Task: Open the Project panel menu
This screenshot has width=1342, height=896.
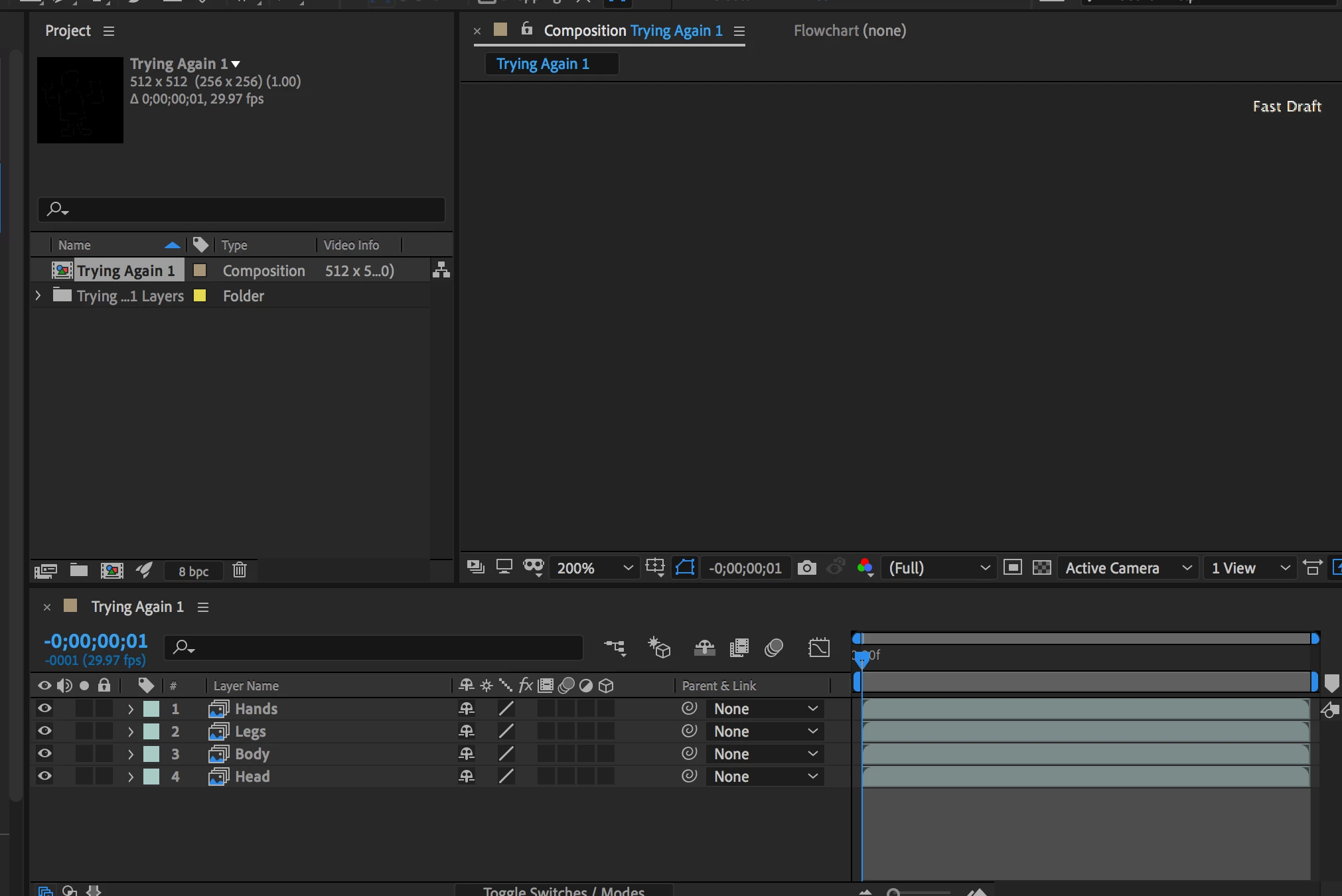Action: coord(109,31)
